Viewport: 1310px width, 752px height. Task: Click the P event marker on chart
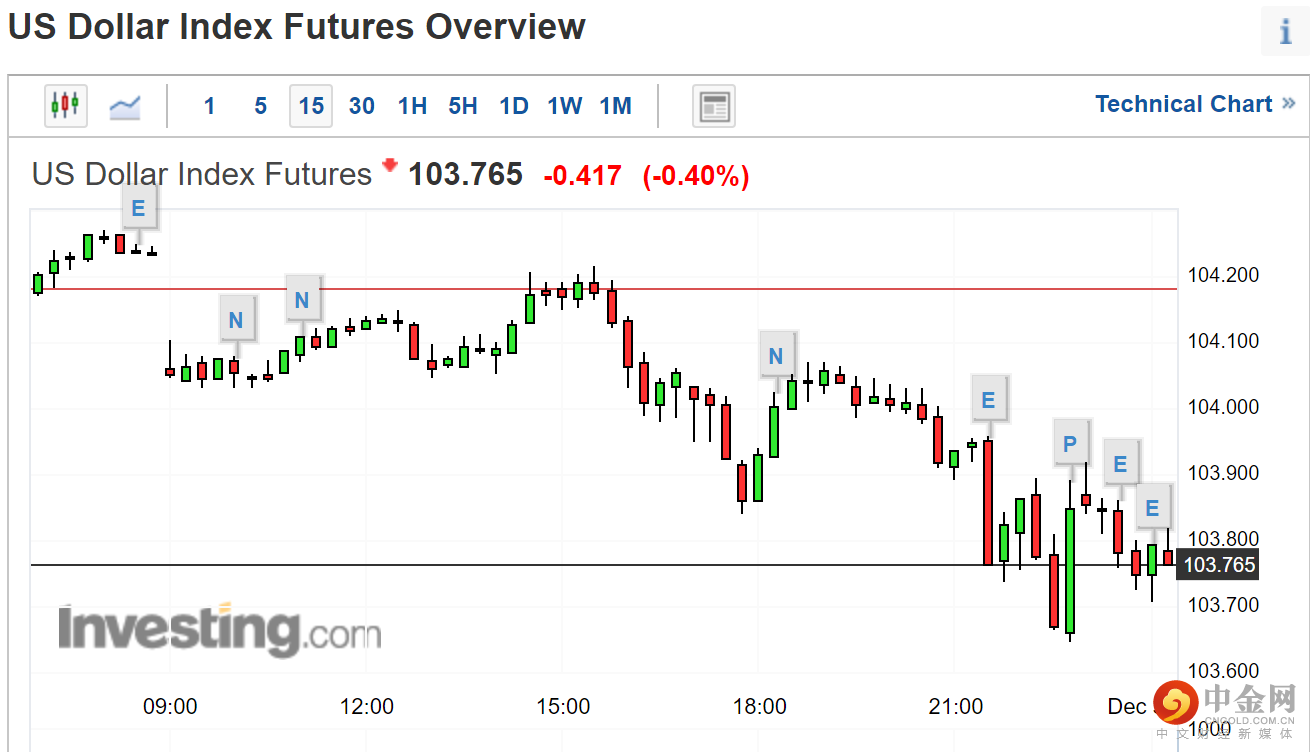(x=1070, y=443)
